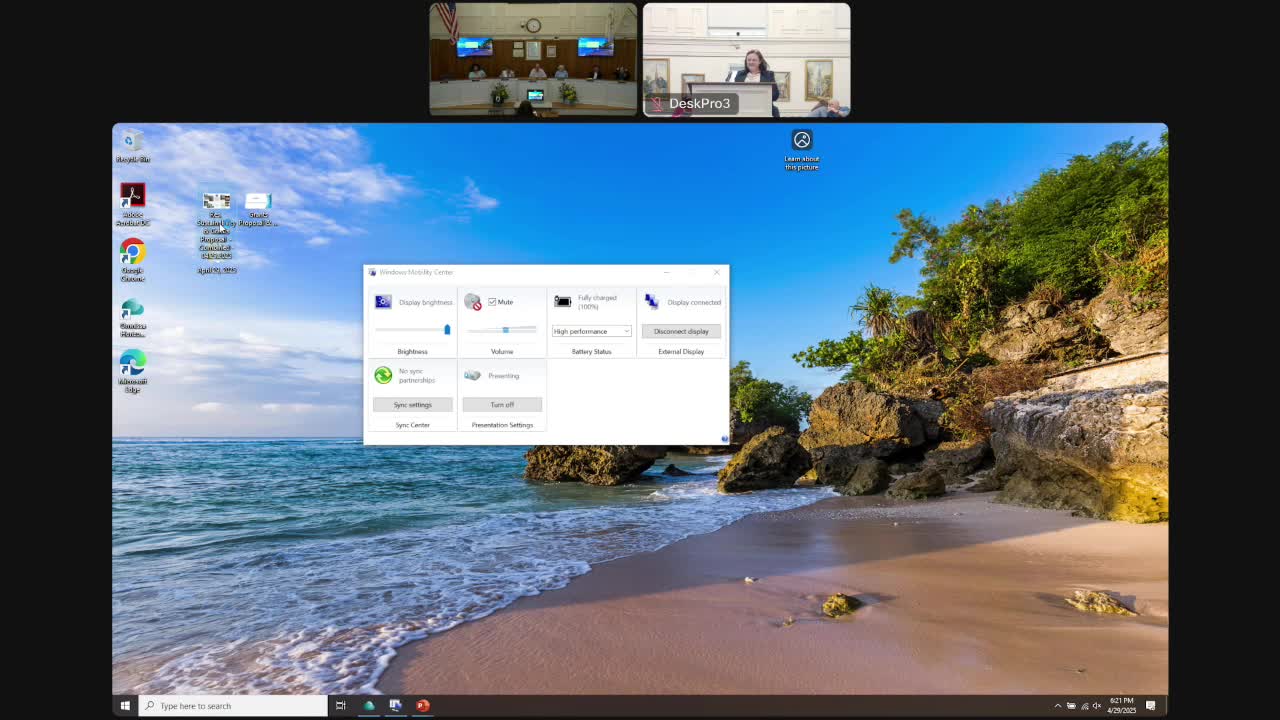This screenshot has height=720, width=1280.
Task: Minimize the Windows Mobility Center window
Action: (667, 272)
